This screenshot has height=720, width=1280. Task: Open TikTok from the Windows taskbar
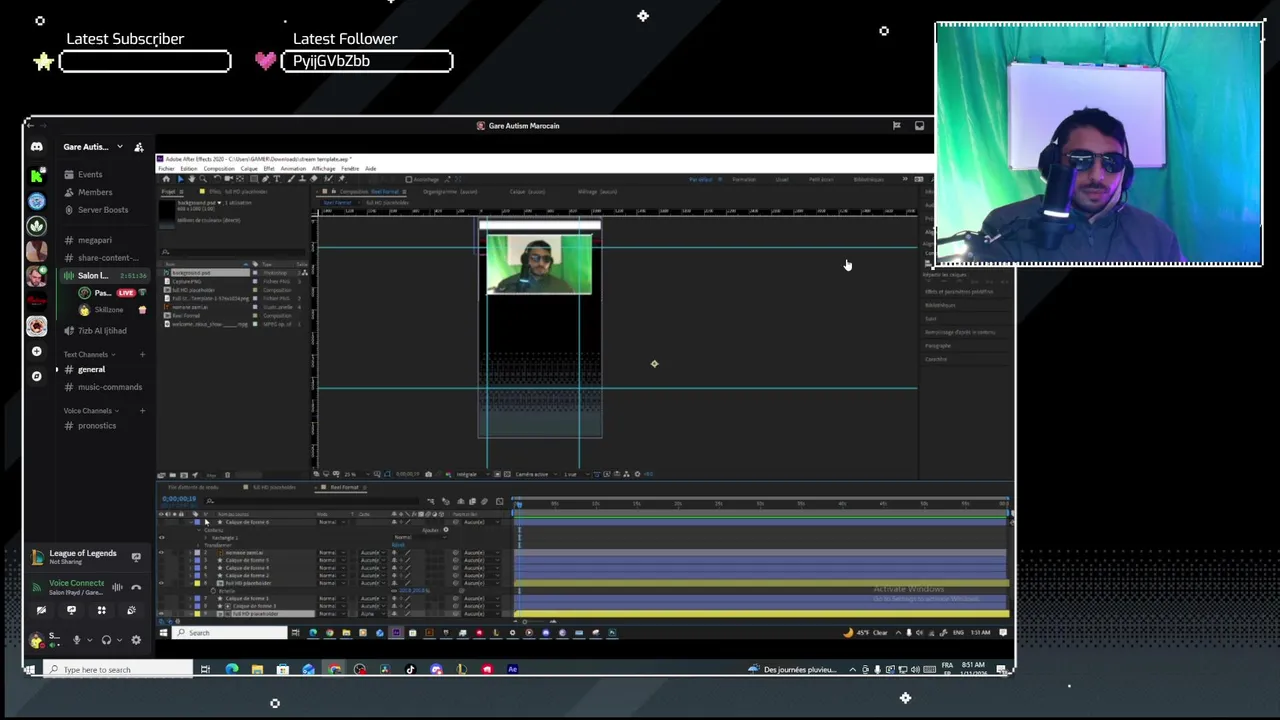[411, 669]
